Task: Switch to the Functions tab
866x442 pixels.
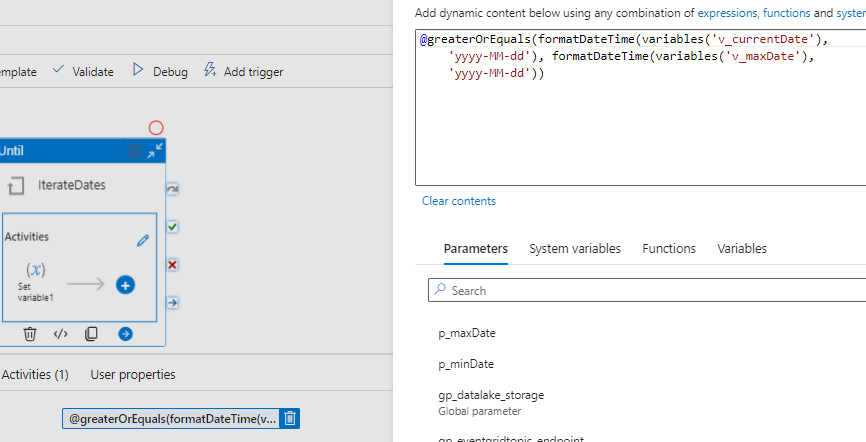Action: click(x=669, y=249)
